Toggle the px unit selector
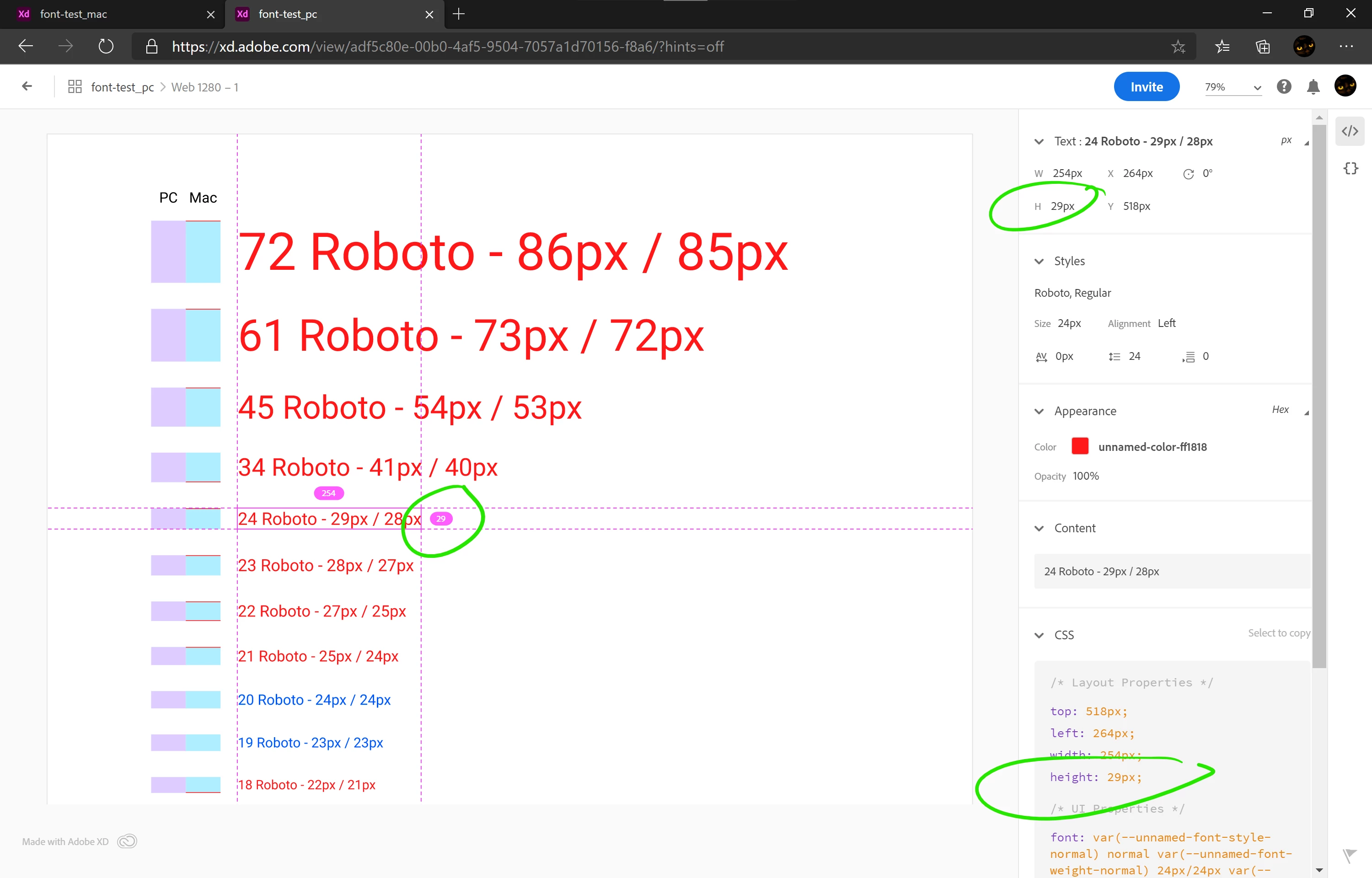Screen dimensions: 1372x878 pyautogui.click(x=1286, y=141)
